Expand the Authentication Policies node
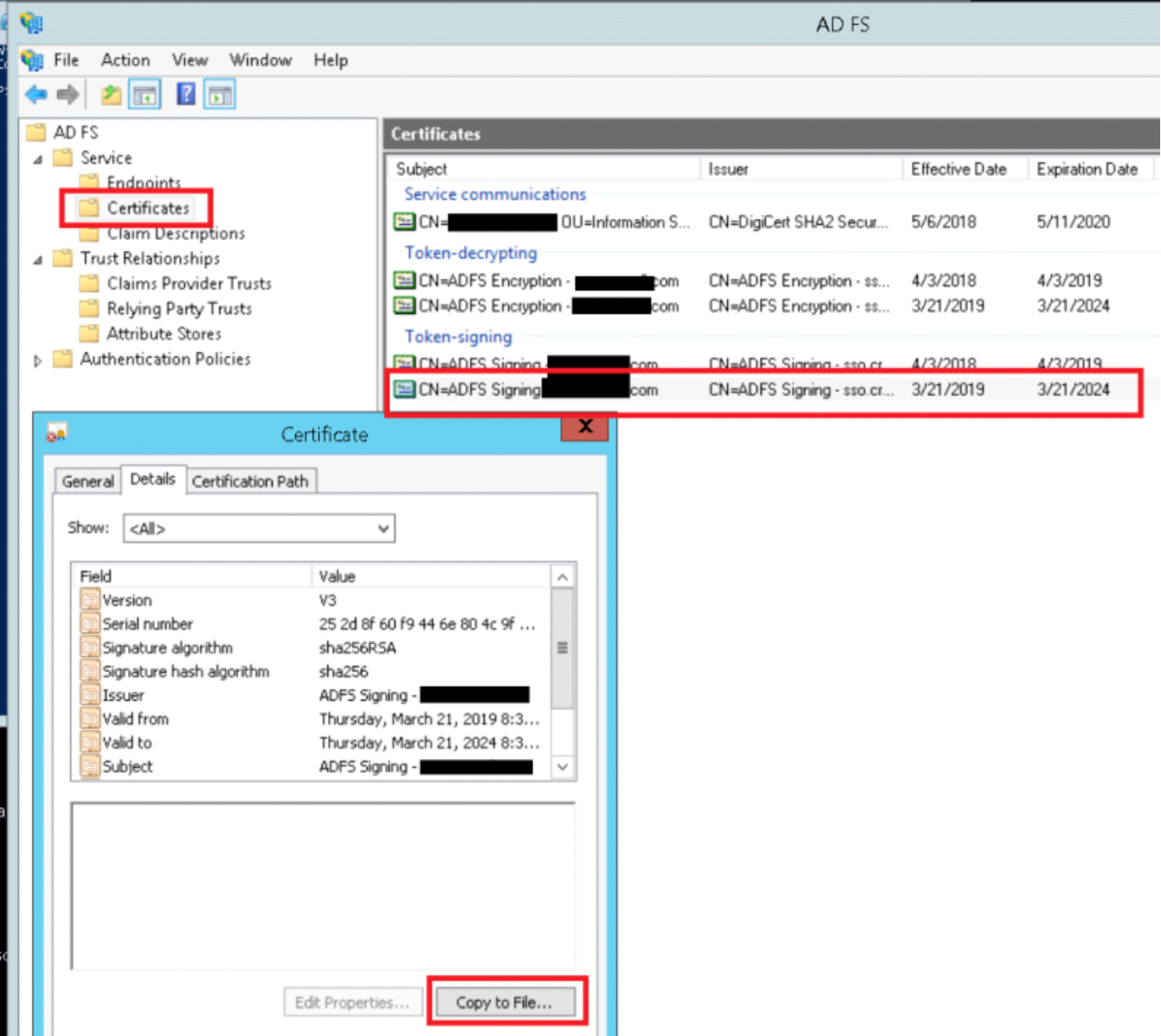 click(x=38, y=360)
